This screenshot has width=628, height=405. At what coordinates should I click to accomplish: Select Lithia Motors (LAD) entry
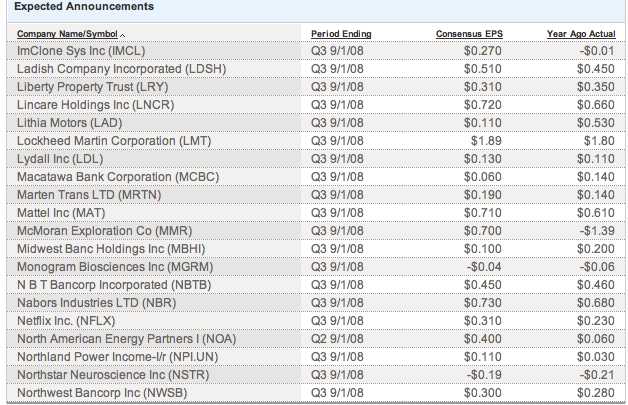click(x=69, y=123)
